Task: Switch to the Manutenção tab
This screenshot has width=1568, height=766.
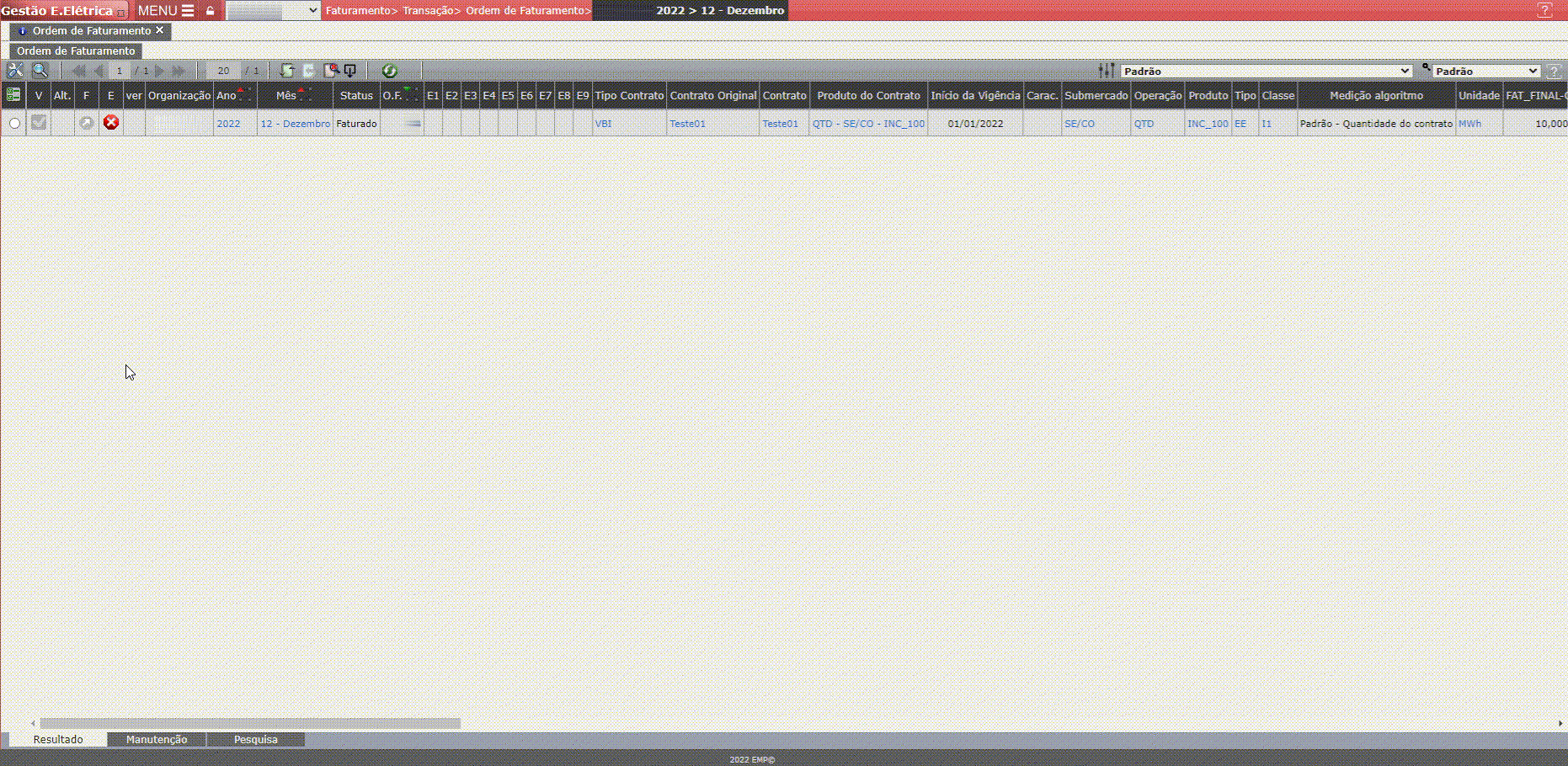Action: coord(157,739)
